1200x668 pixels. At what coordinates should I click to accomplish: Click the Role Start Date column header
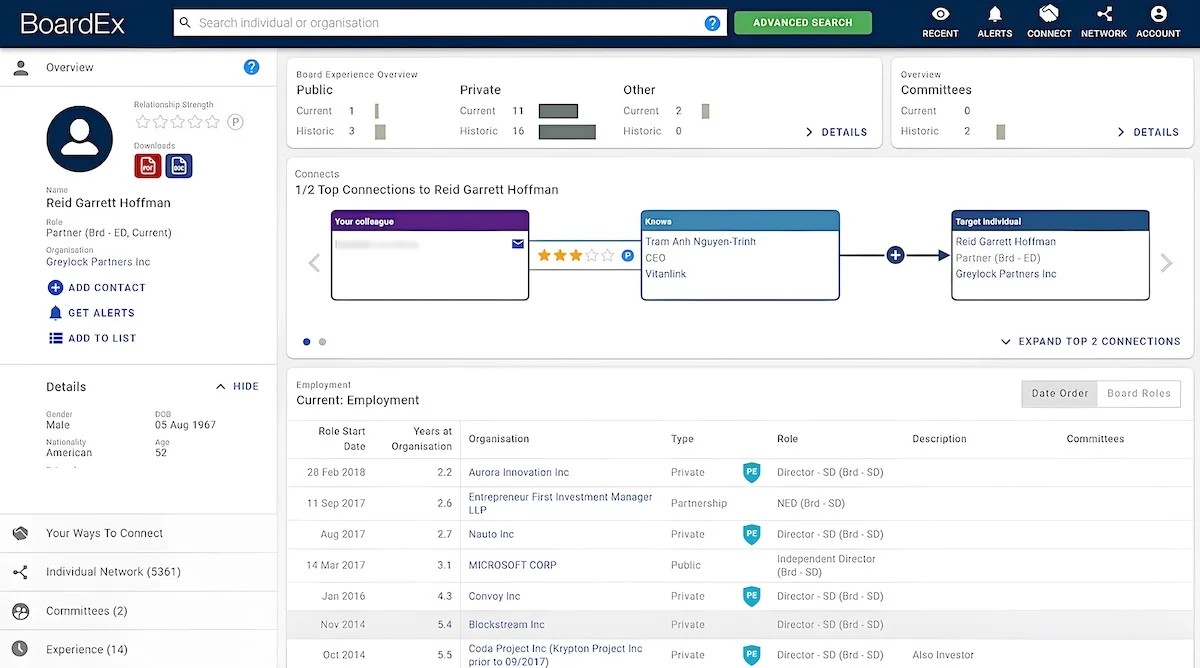341,438
